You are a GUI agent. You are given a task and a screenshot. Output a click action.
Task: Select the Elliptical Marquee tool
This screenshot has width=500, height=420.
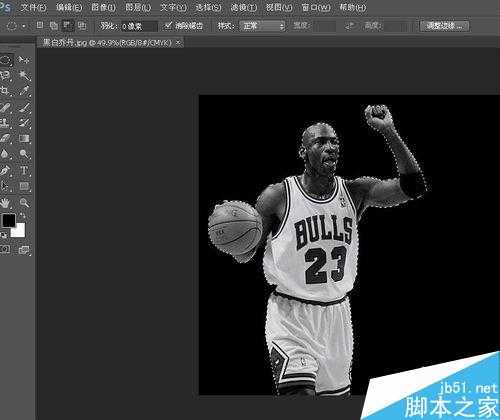(6, 60)
